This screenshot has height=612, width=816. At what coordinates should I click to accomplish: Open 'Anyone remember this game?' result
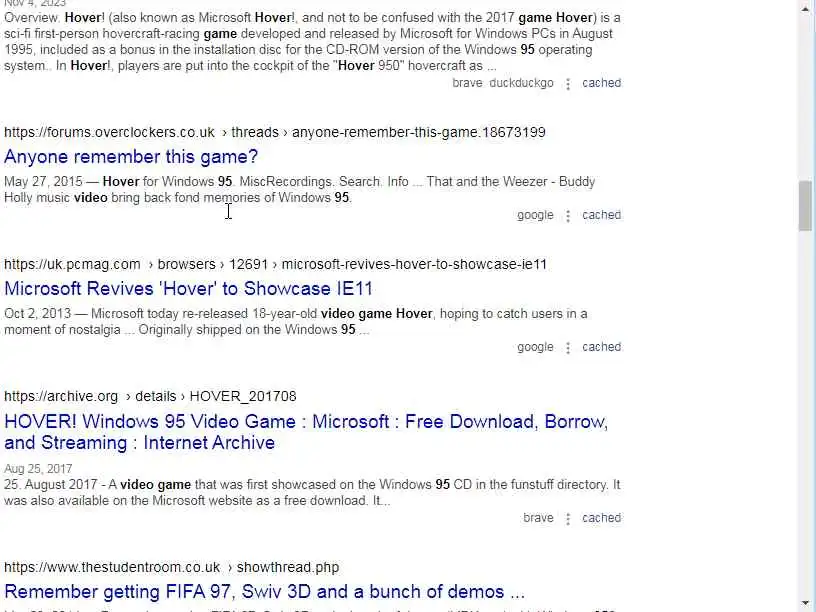tap(131, 157)
